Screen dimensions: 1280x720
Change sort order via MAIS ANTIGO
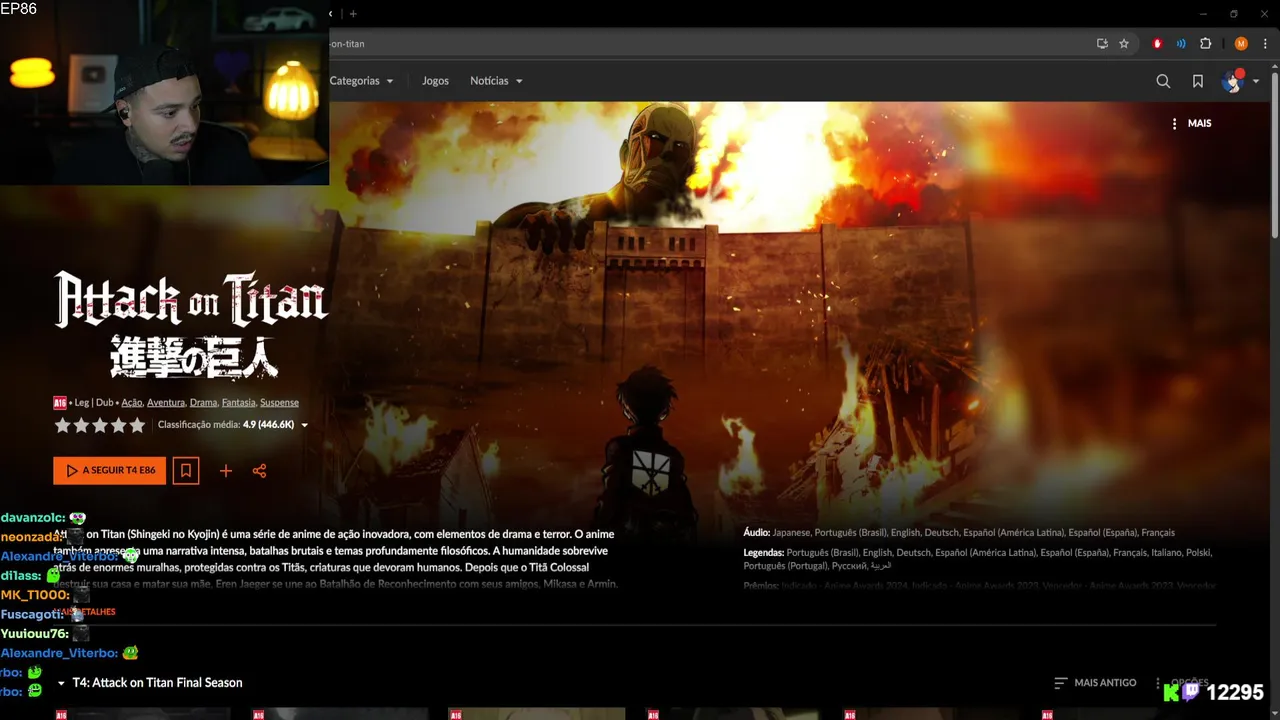(1095, 683)
